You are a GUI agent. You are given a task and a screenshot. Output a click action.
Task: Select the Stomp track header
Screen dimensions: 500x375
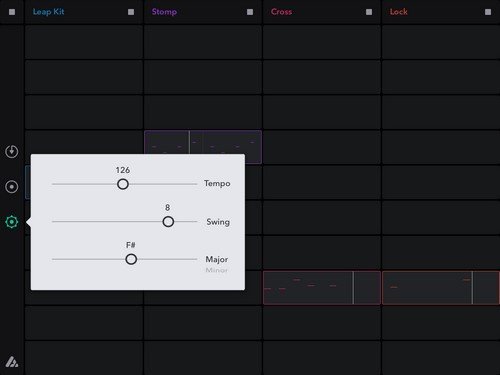[164, 12]
